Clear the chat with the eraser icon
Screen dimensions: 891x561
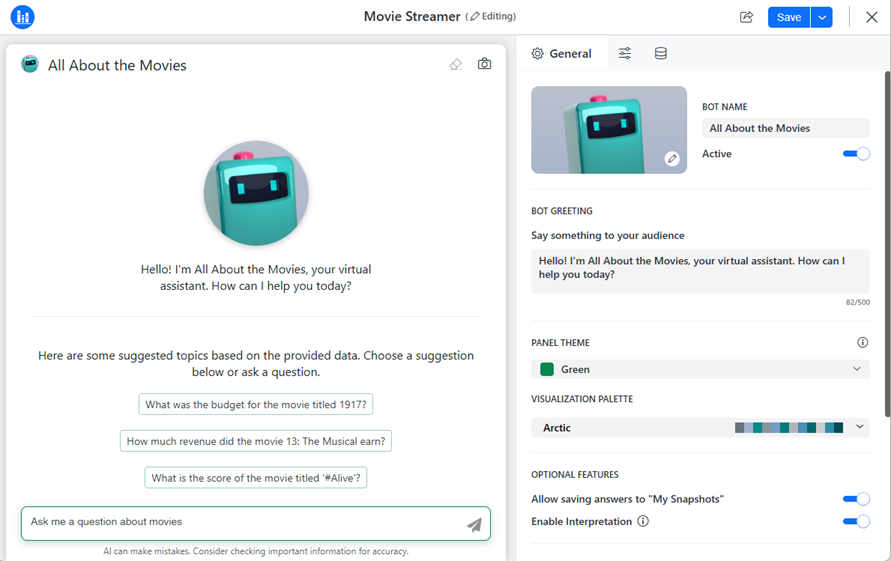(x=456, y=64)
